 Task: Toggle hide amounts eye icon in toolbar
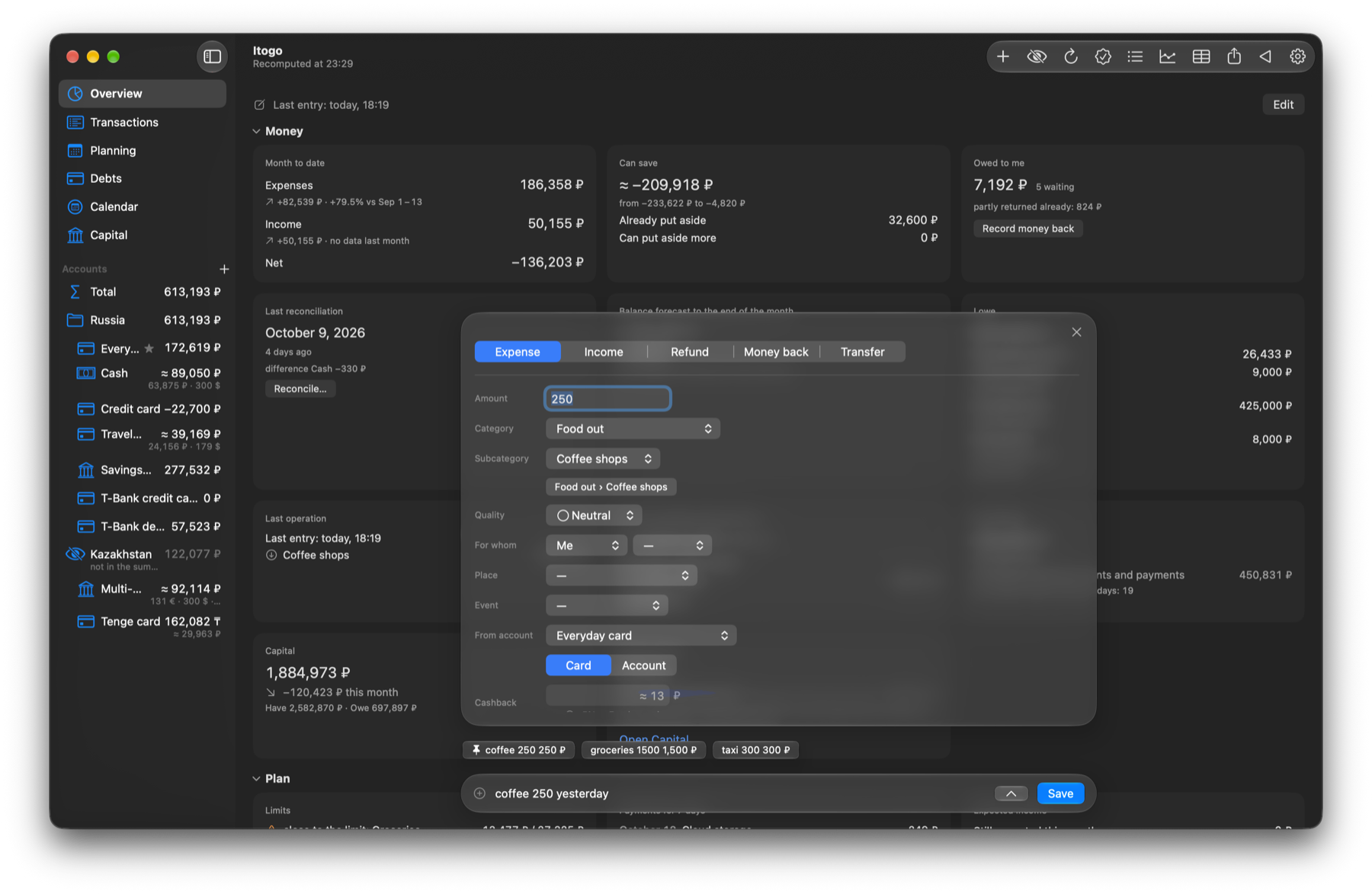(x=1037, y=56)
